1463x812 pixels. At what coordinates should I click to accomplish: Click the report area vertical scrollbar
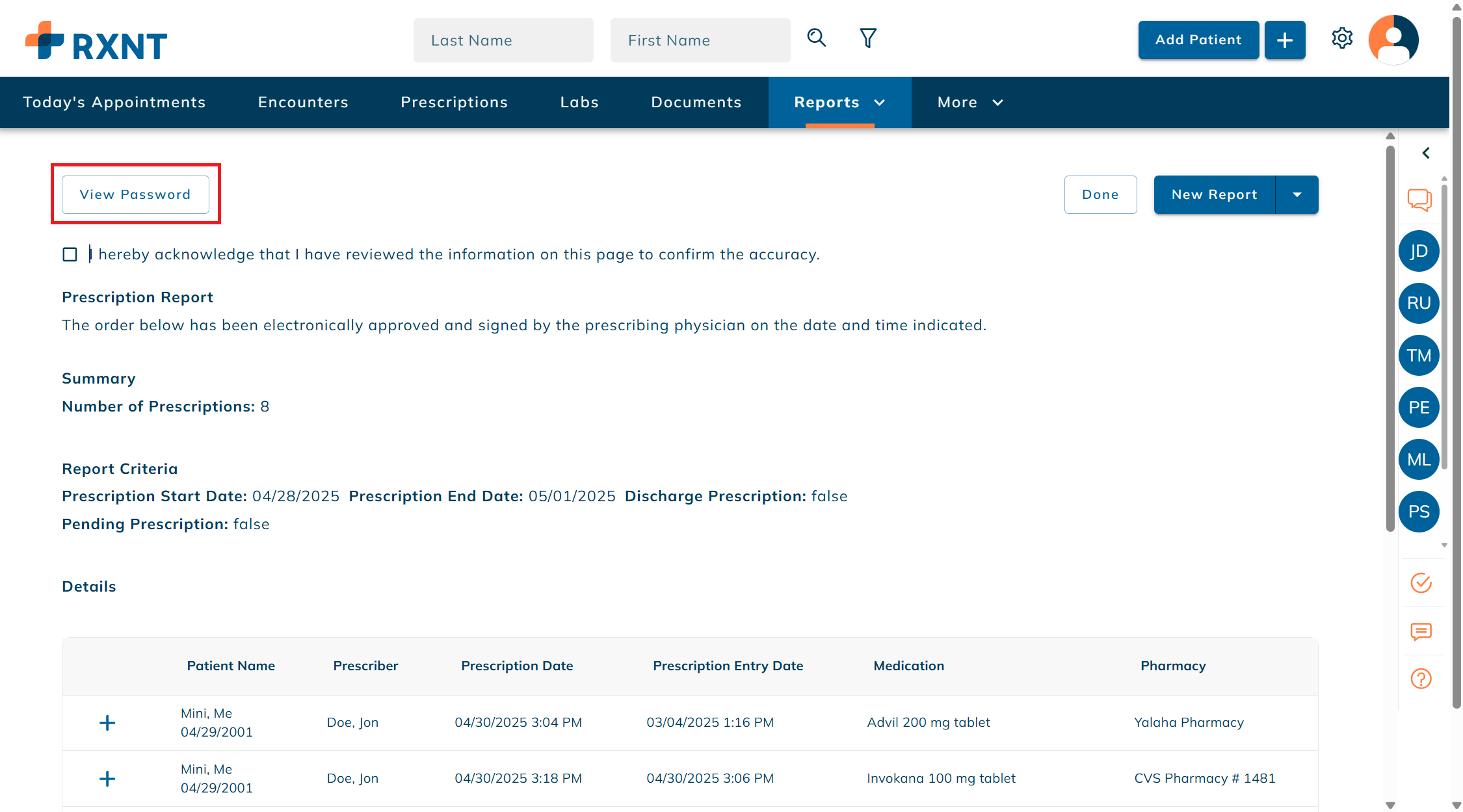pyautogui.click(x=1390, y=338)
